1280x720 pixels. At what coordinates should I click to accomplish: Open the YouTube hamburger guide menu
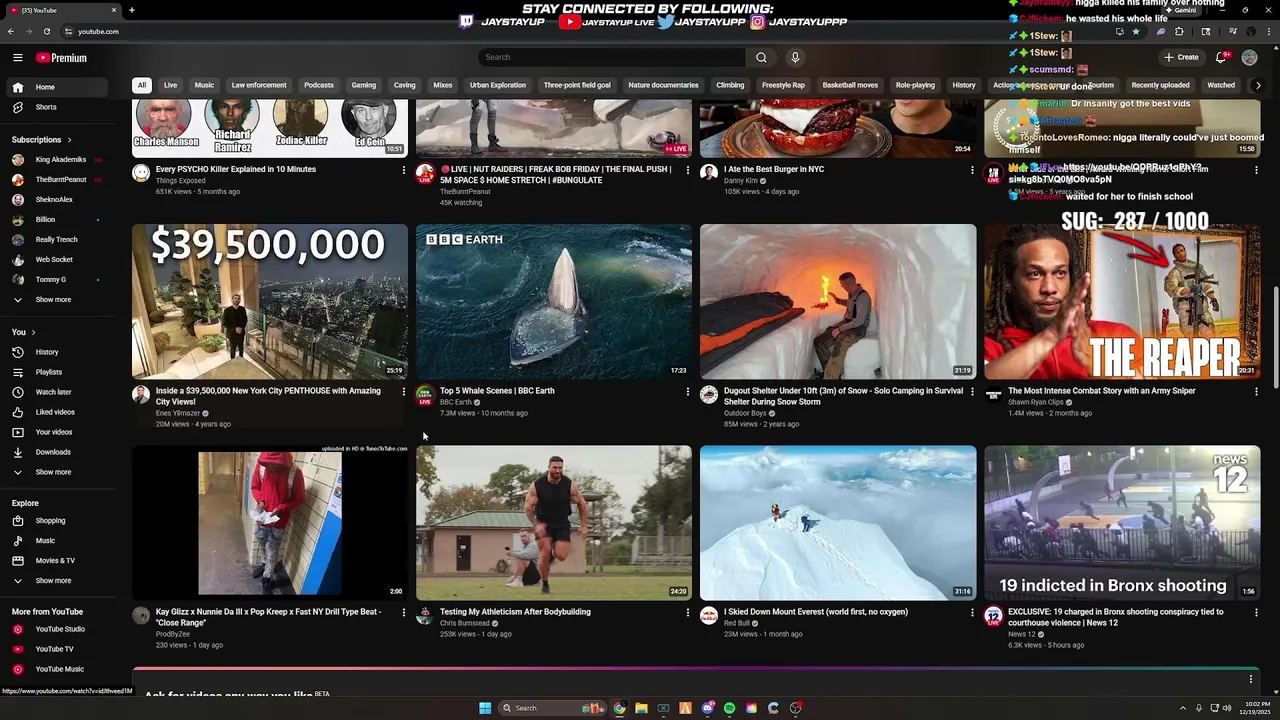[17, 58]
